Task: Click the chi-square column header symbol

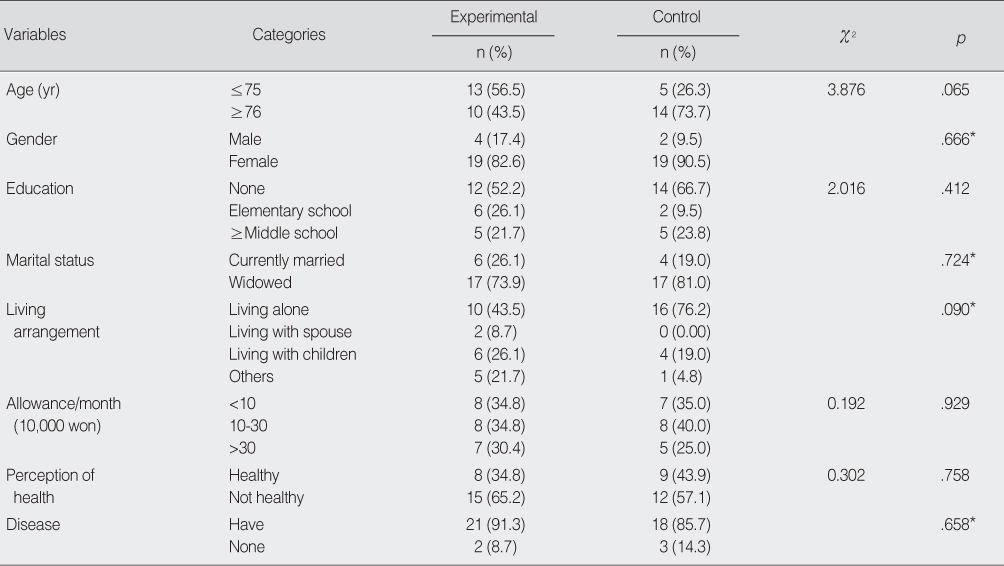Action: [847, 37]
